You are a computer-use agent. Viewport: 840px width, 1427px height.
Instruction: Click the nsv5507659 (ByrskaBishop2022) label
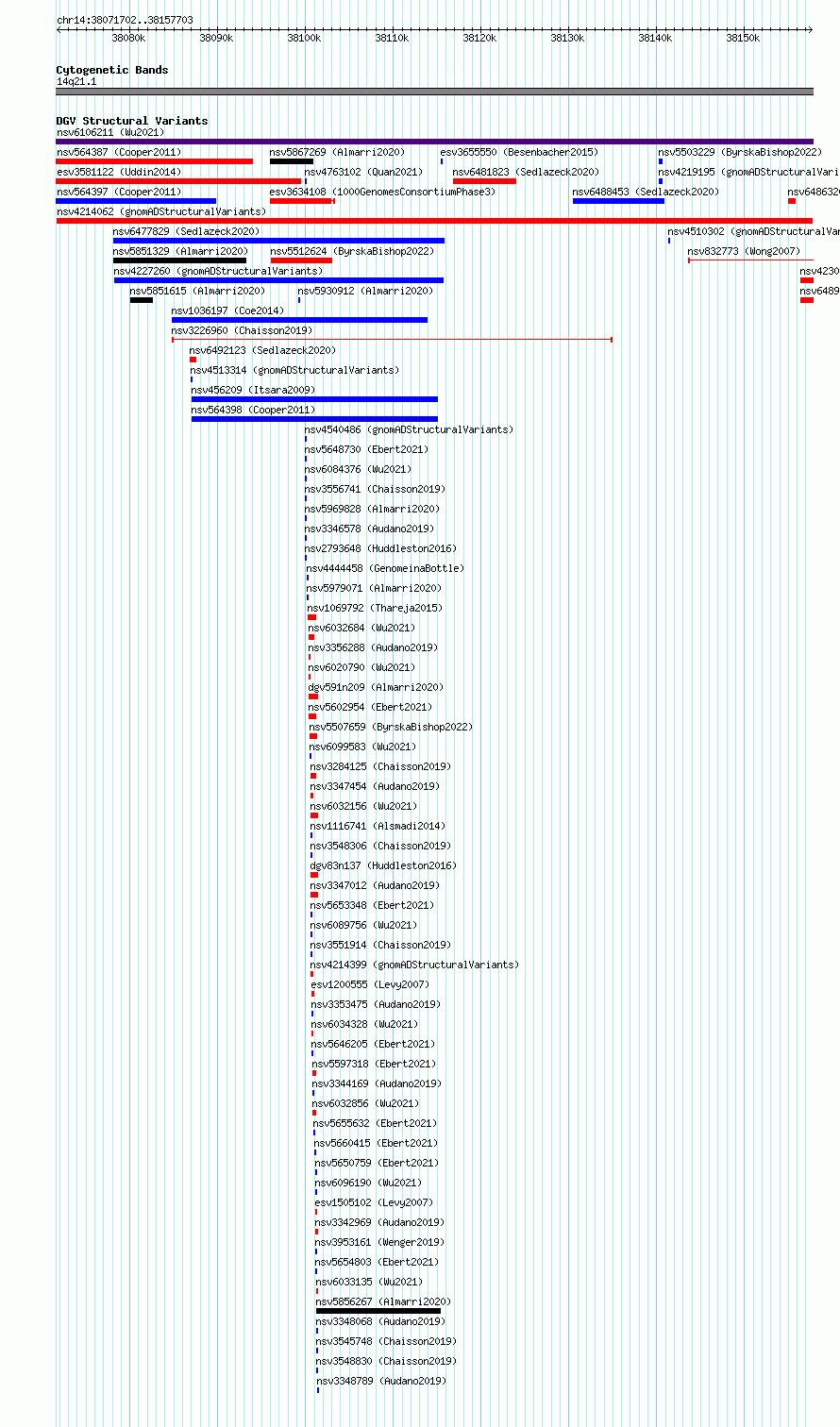point(391,727)
